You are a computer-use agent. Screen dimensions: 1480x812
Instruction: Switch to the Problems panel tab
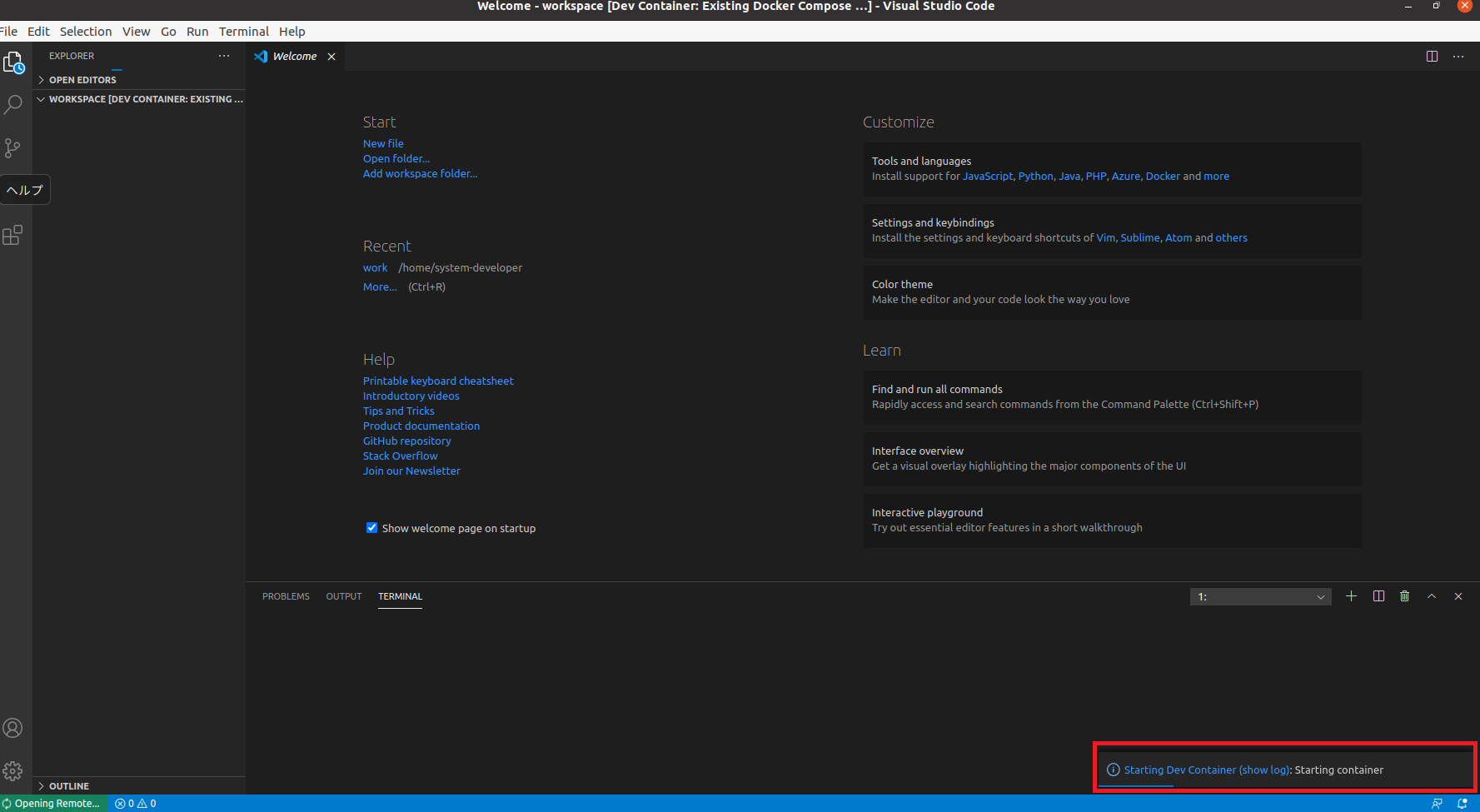[x=286, y=596]
